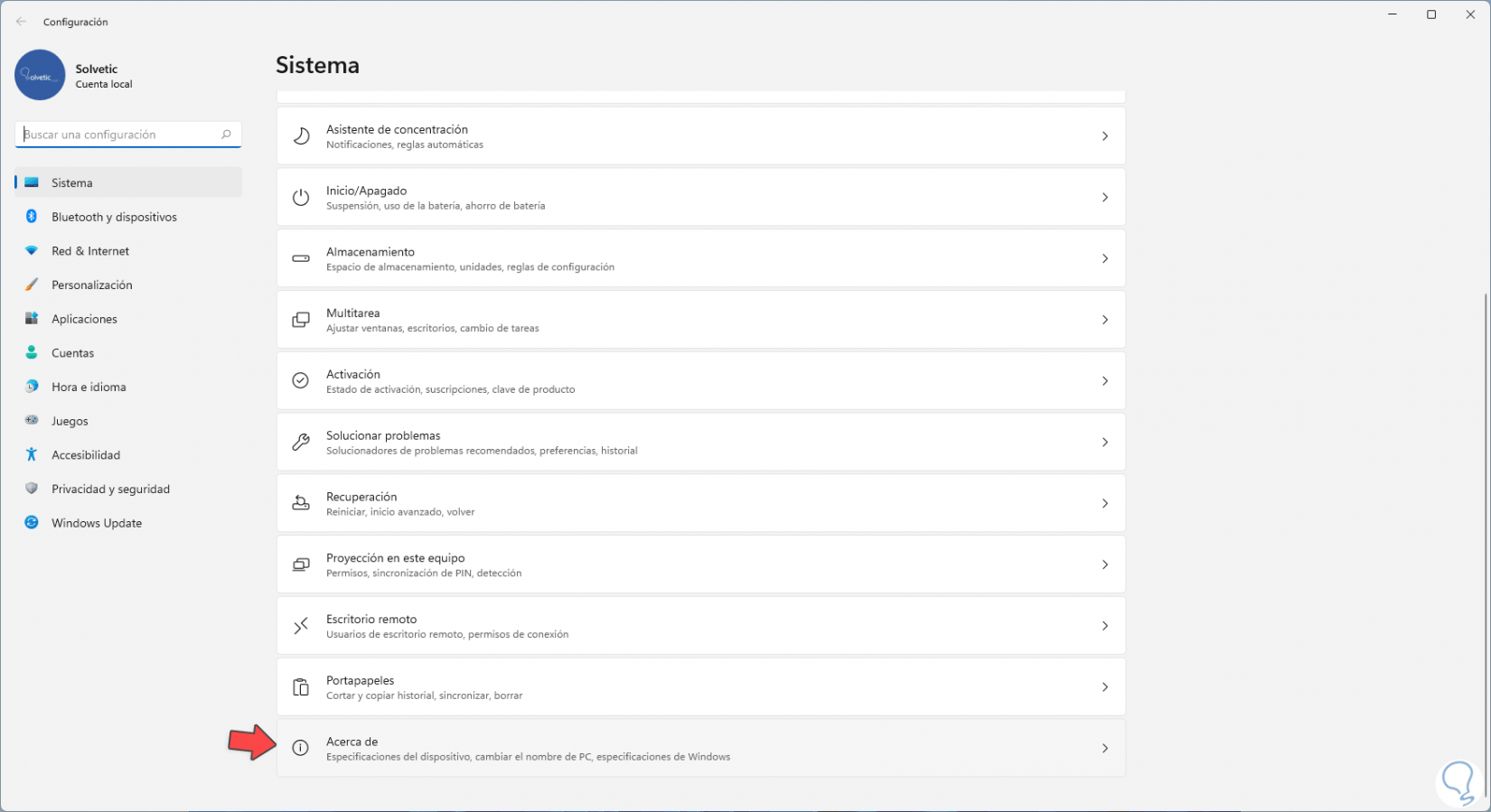Expand Proyección en este equipo chevron
This screenshot has width=1491, height=812.
(x=1104, y=565)
